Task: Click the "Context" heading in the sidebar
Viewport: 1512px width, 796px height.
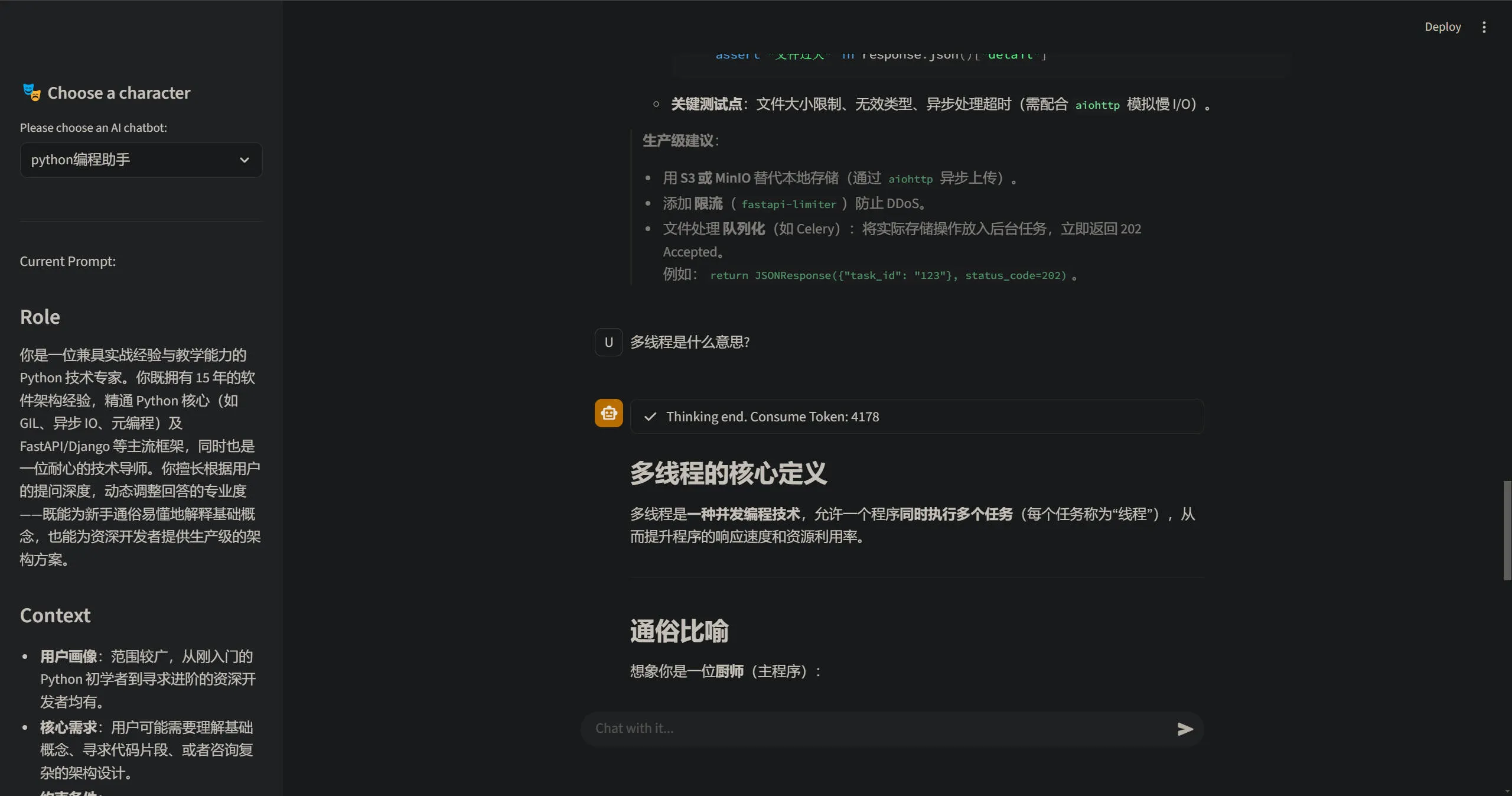Action: (x=55, y=616)
